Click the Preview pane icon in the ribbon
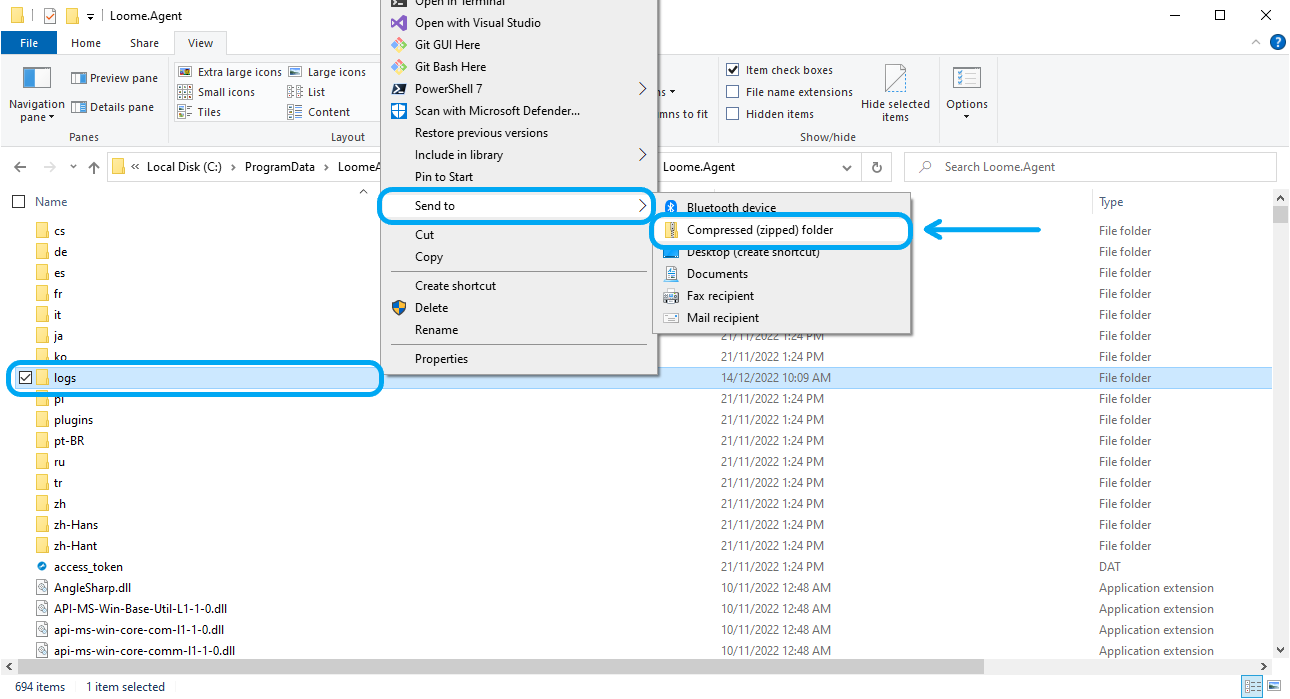 click(78, 78)
